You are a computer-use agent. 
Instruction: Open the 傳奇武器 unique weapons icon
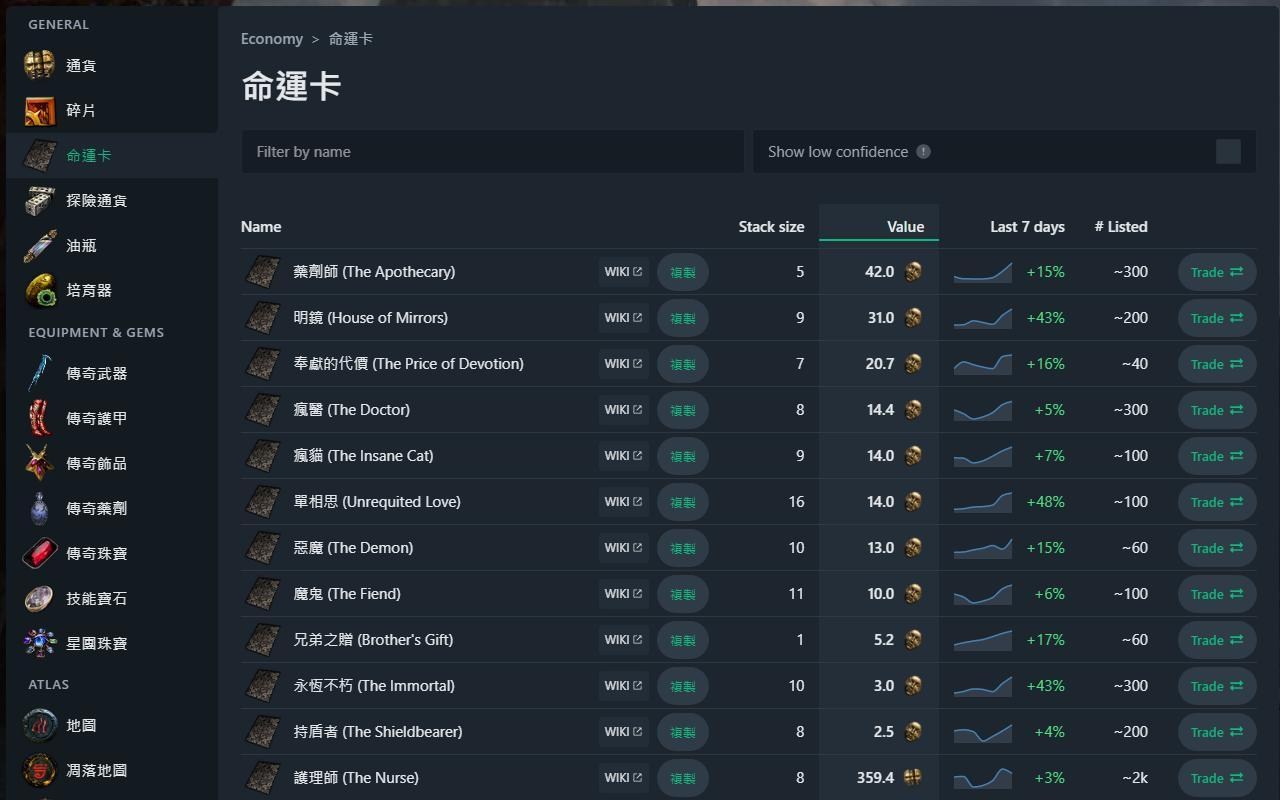[x=40, y=374]
